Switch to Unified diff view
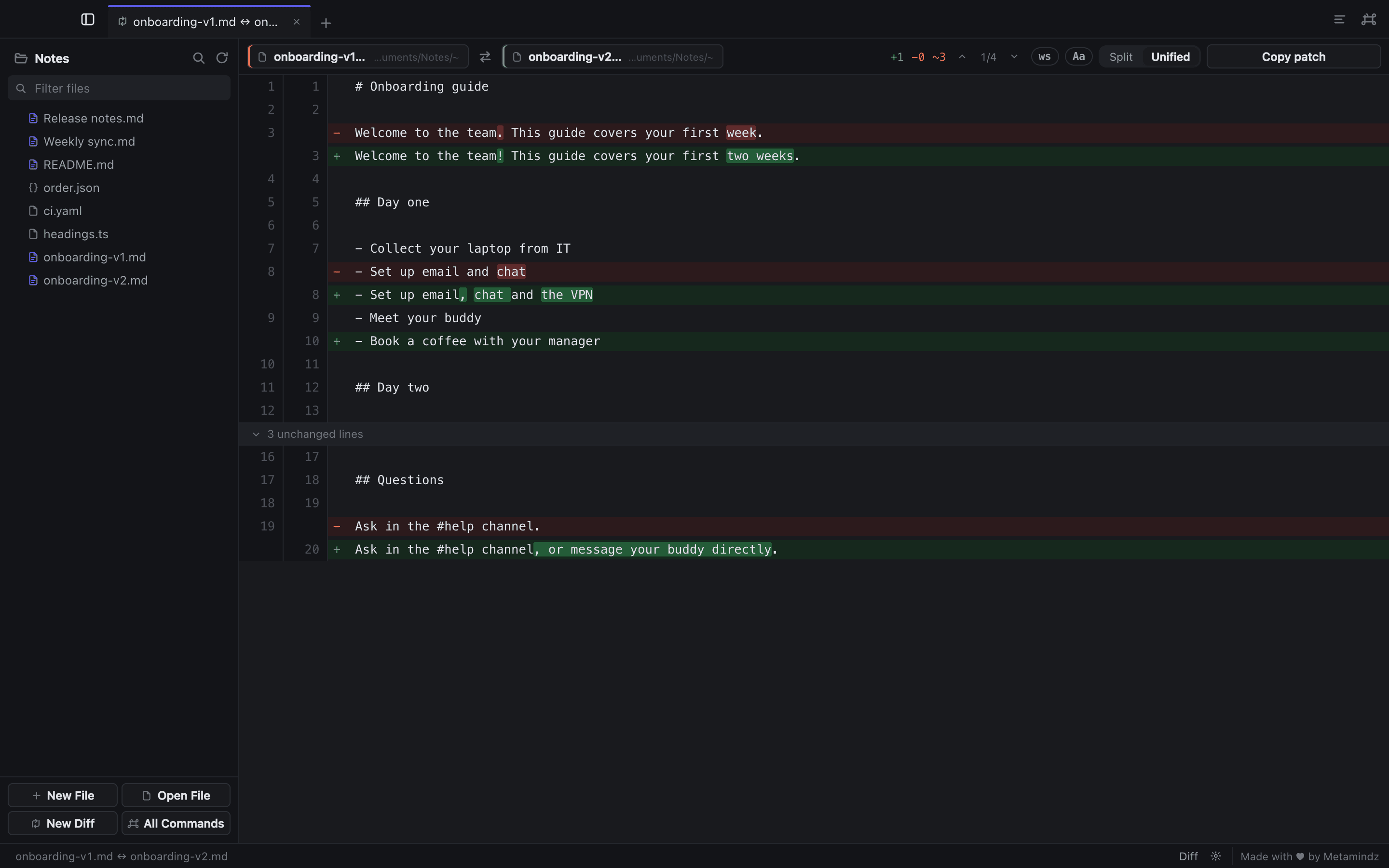1389x868 pixels. coord(1171,57)
